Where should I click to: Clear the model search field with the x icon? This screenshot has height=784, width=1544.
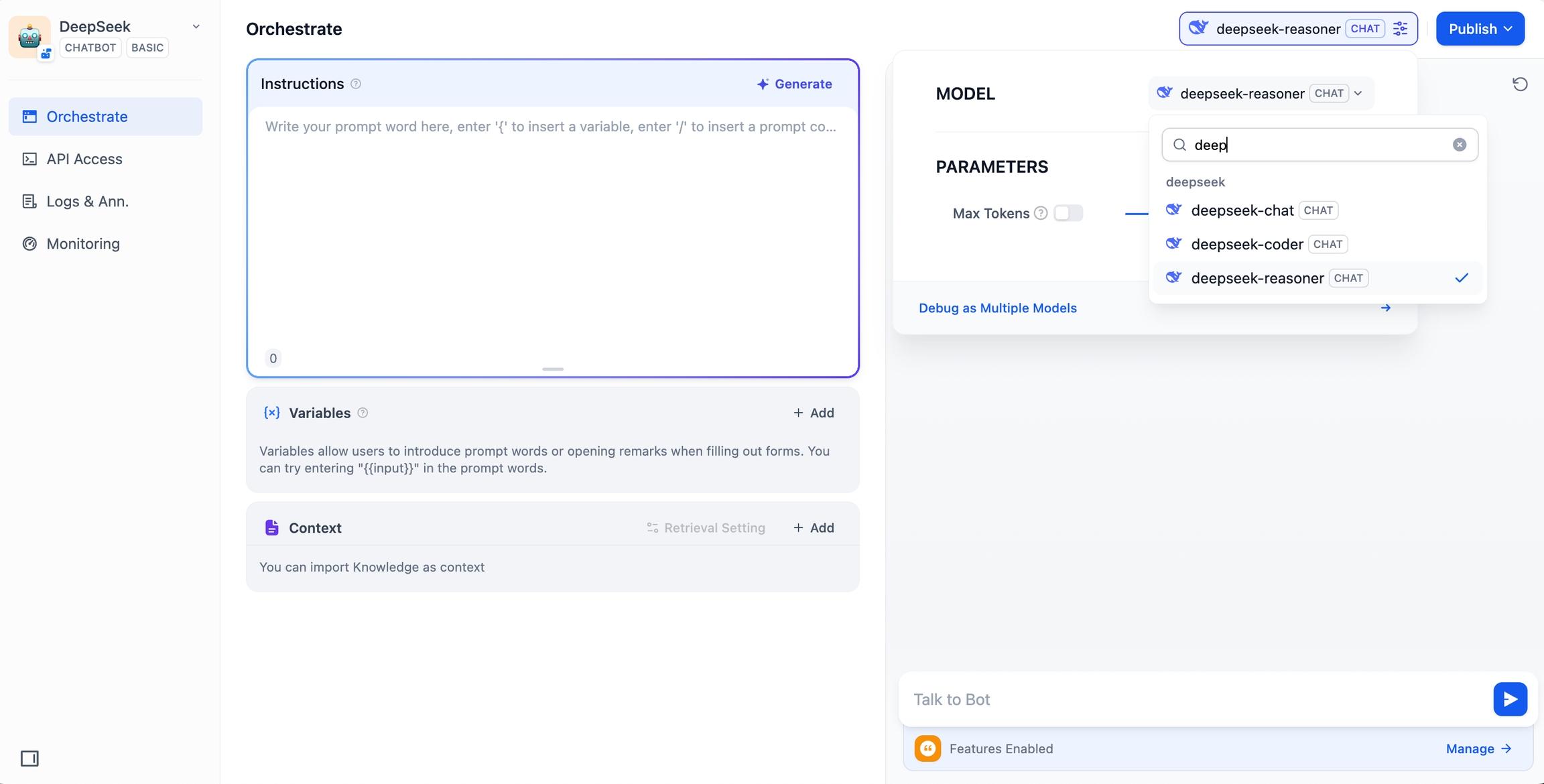click(1459, 145)
